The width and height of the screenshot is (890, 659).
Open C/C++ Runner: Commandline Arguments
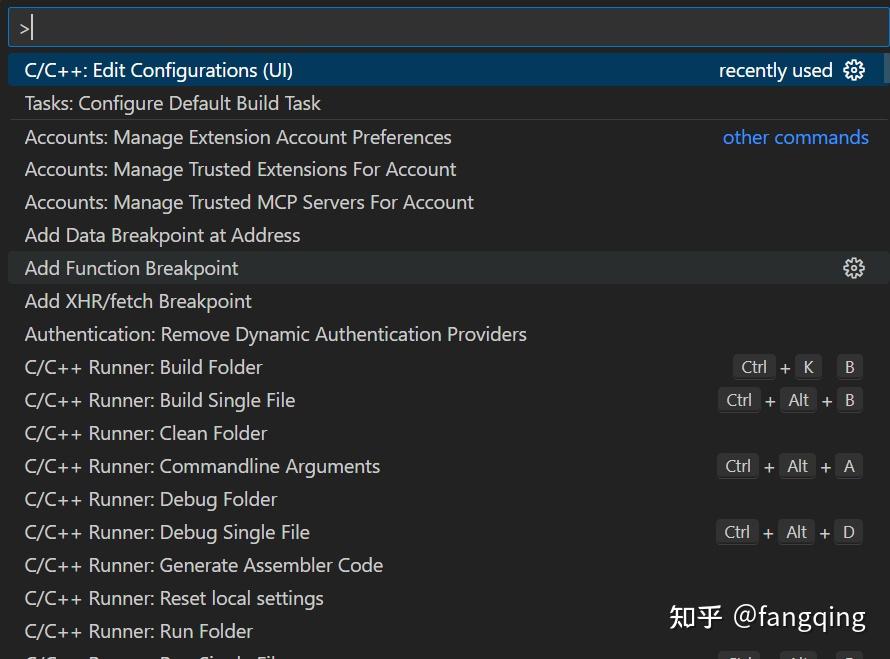pos(446,466)
